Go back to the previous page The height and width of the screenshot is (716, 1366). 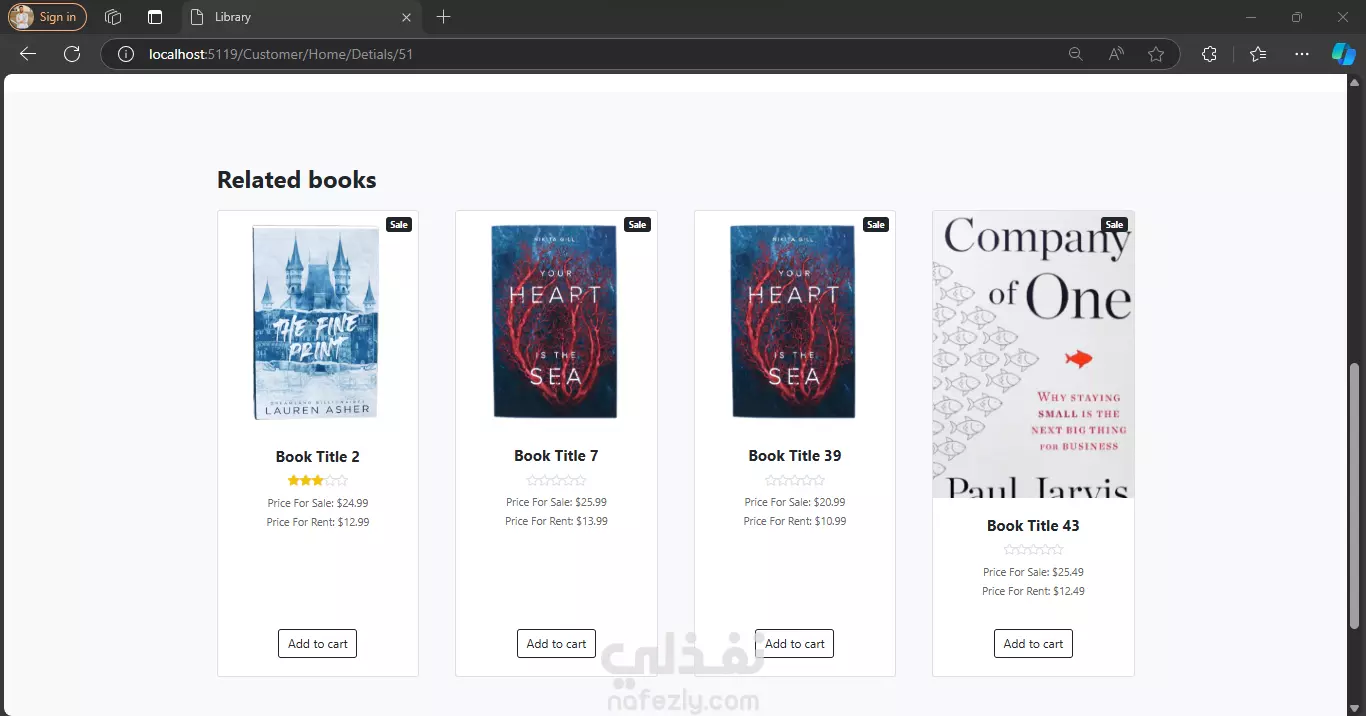pos(28,54)
